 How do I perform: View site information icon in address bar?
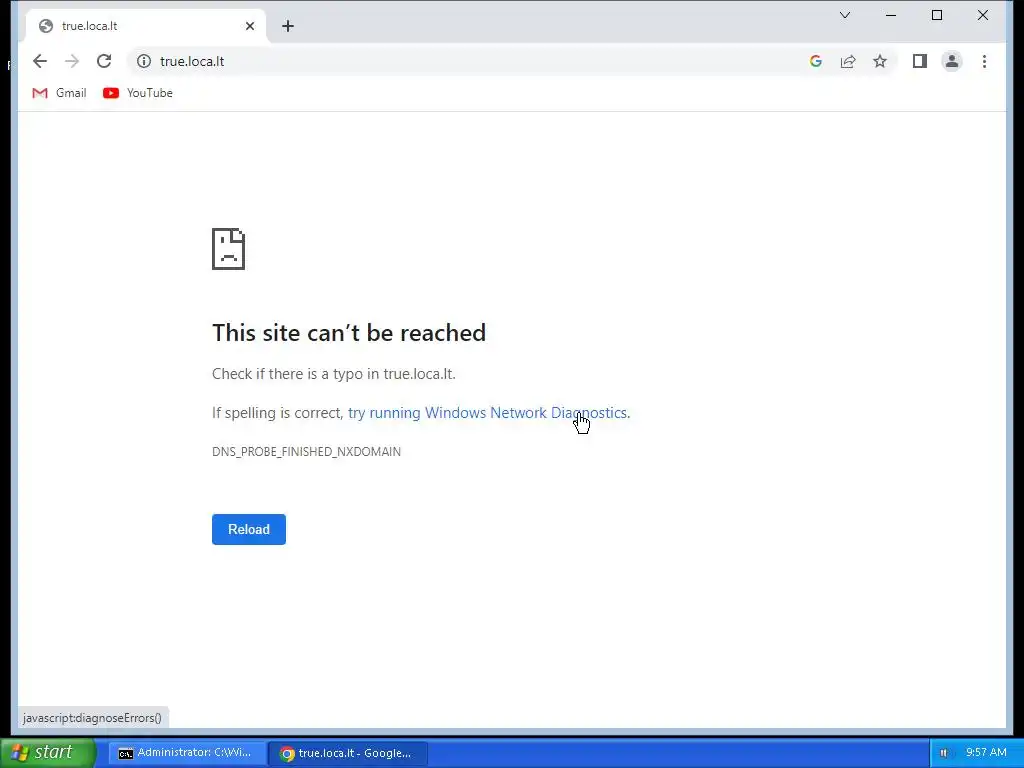(x=144, y=61)
